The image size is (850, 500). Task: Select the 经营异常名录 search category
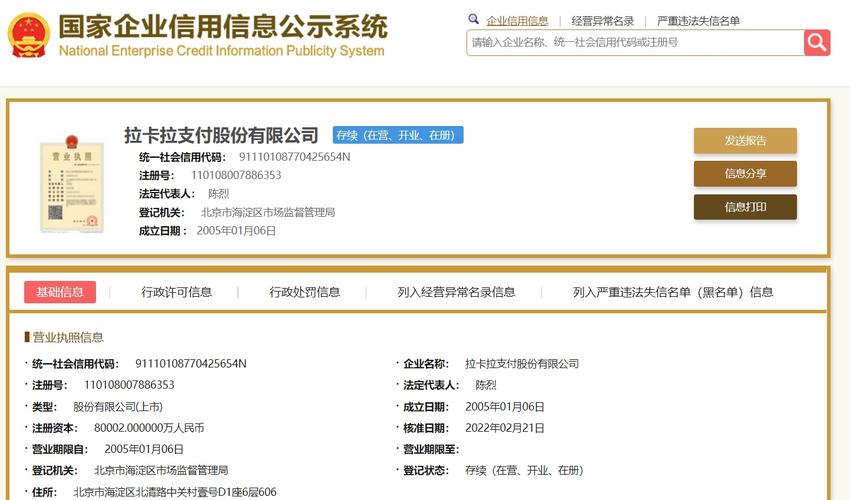click(x=603, y=21)
